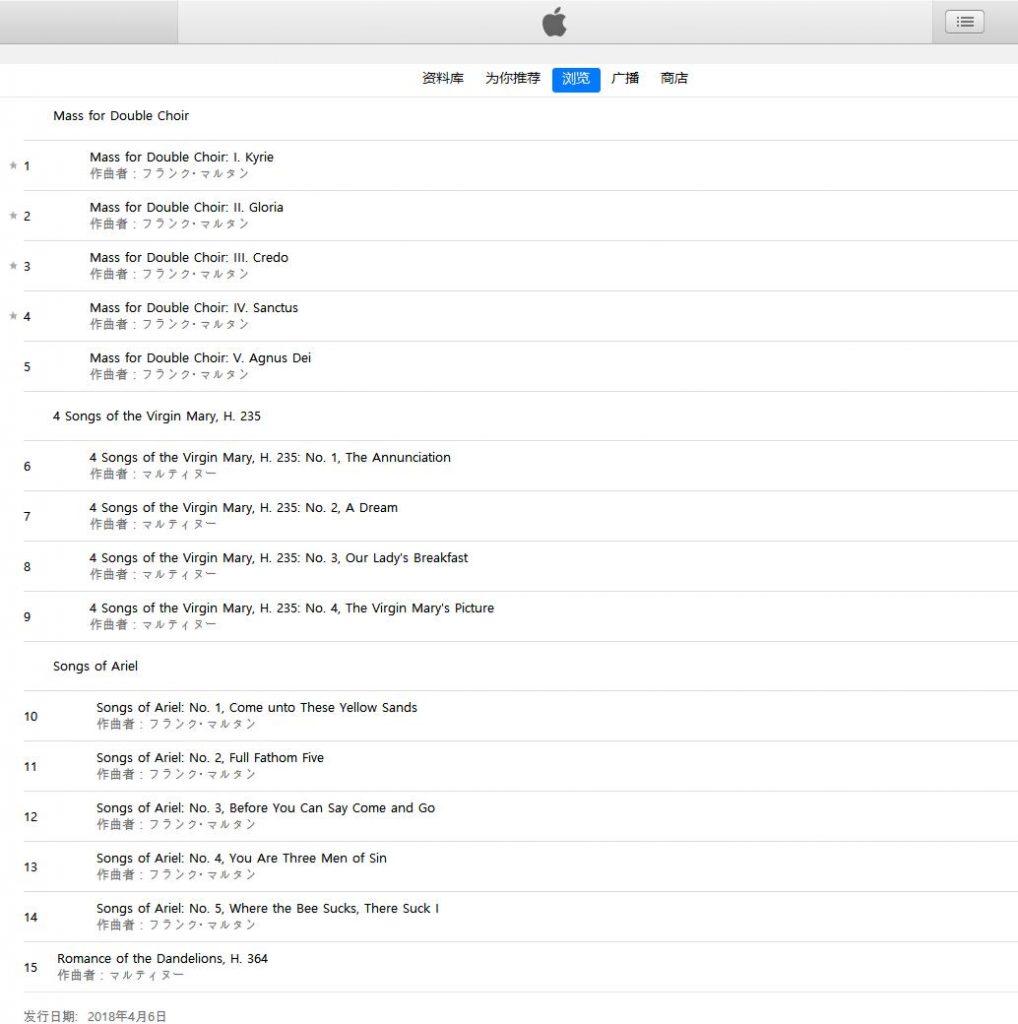Click the star icon next to track 3
Viewport: 1018px width, 1024px height.
pyautogui.click(x=13, y=266)
